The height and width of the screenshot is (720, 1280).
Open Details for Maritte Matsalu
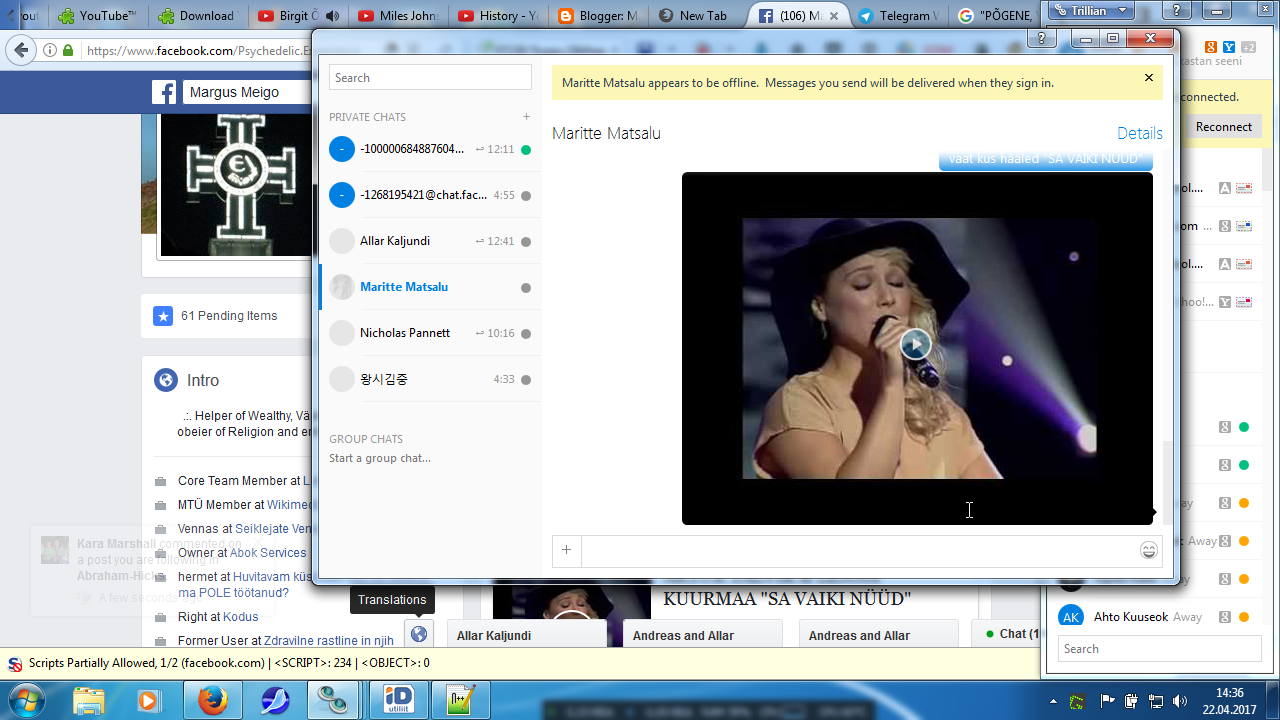coord(1139,134)
